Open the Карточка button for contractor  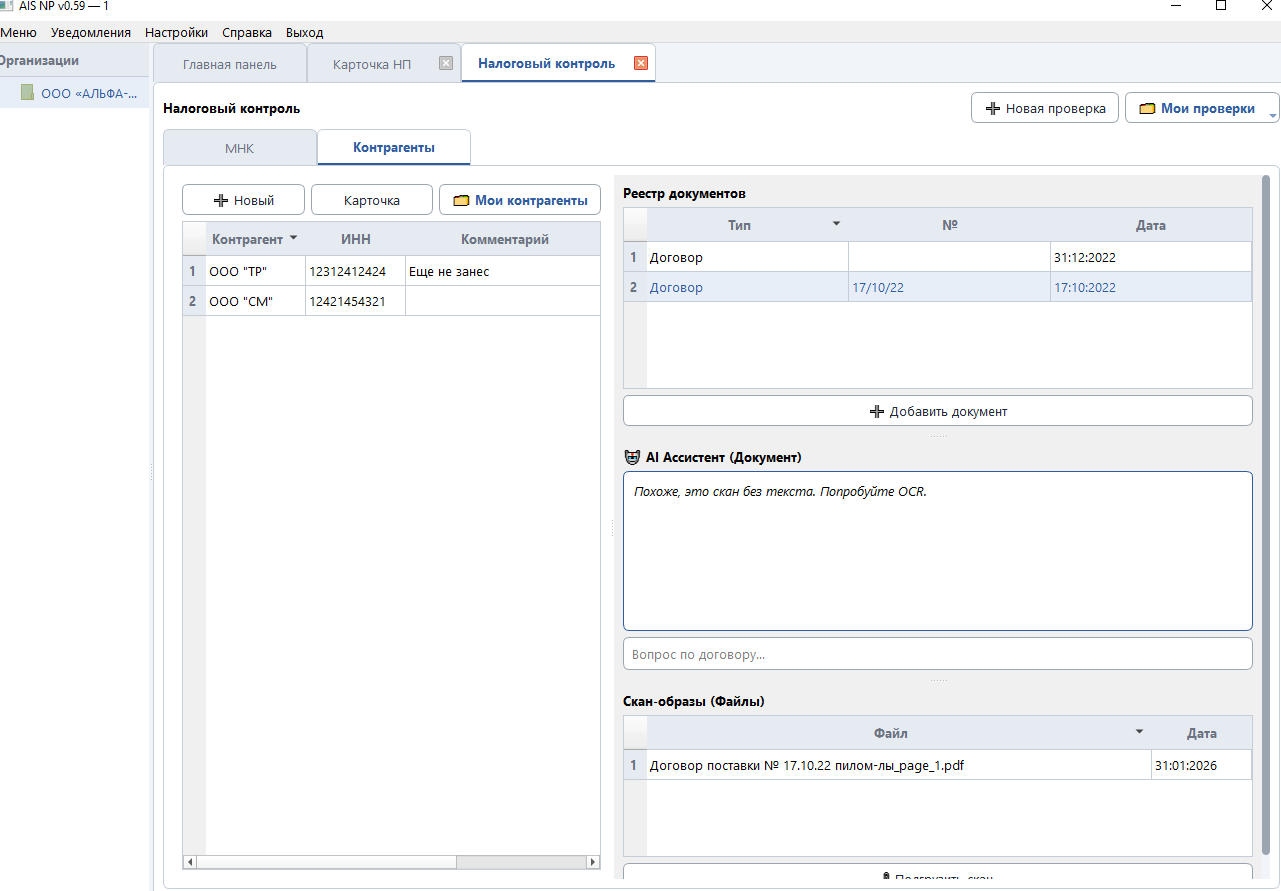pyautogui.click(x=371, y=200)
